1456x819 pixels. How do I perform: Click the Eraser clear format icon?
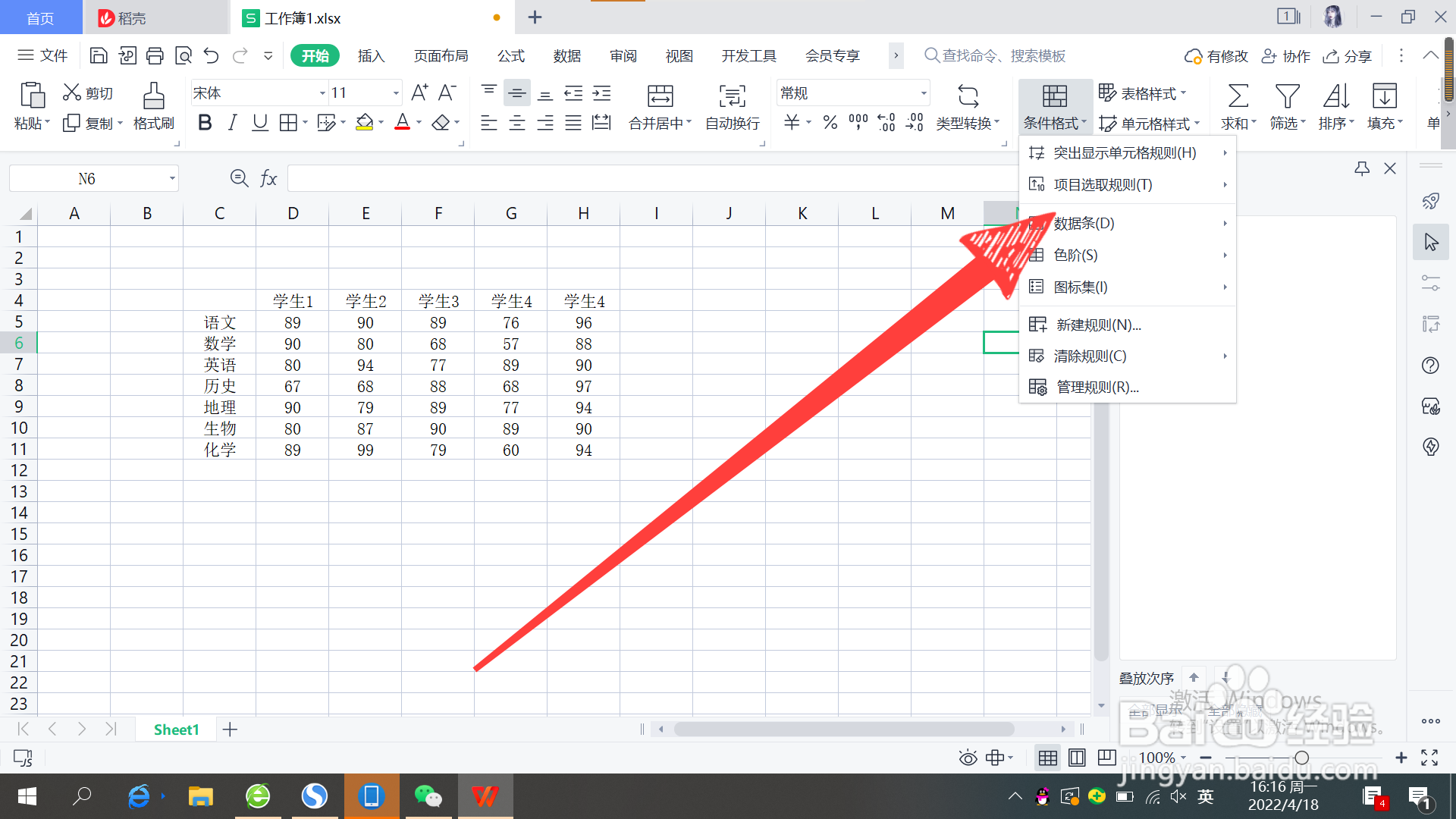click(x=441, y=123)
